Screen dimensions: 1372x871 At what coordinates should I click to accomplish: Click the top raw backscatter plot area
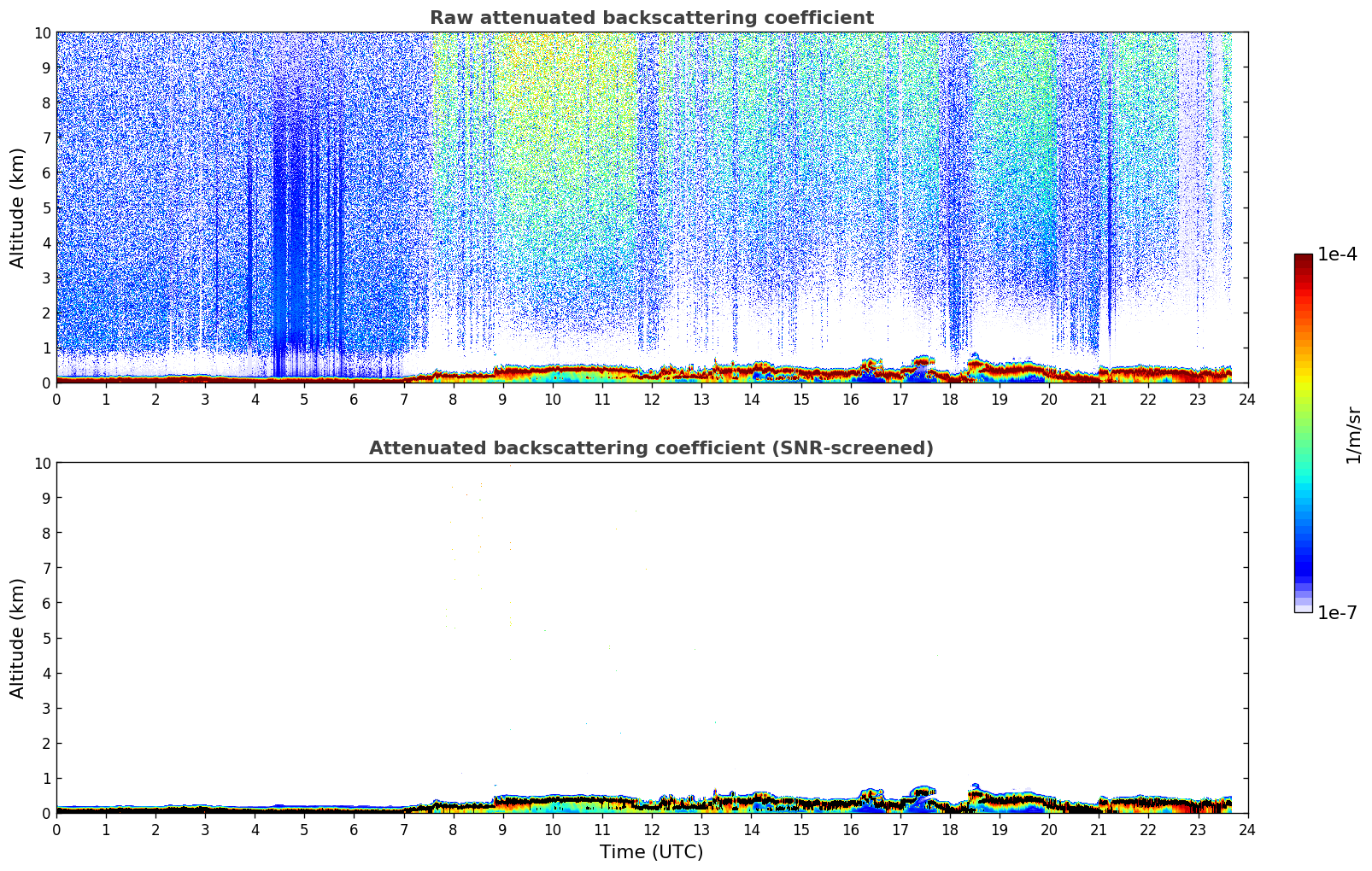click(x=652, y=208)
